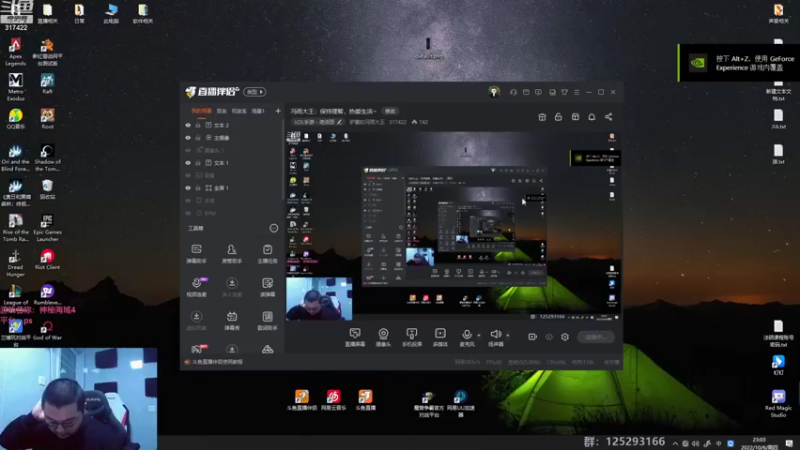Add a 摄像头 camera source

coord(383,337)
